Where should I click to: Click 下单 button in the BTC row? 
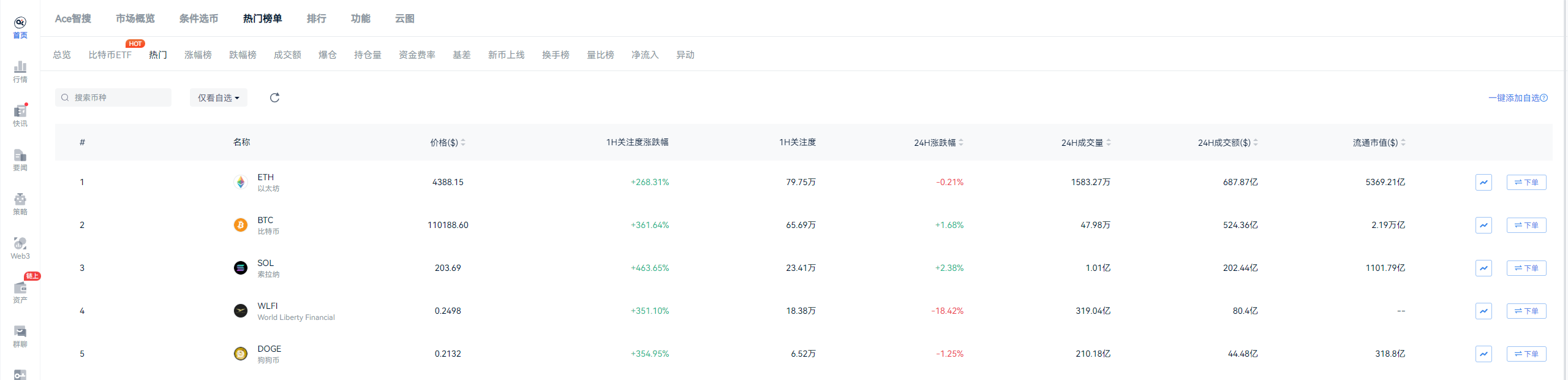coord(1526,225)
